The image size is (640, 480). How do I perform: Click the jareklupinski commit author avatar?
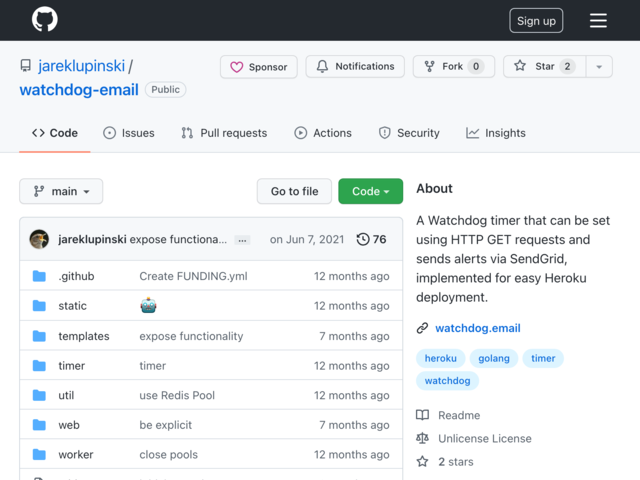click(39, 239)
